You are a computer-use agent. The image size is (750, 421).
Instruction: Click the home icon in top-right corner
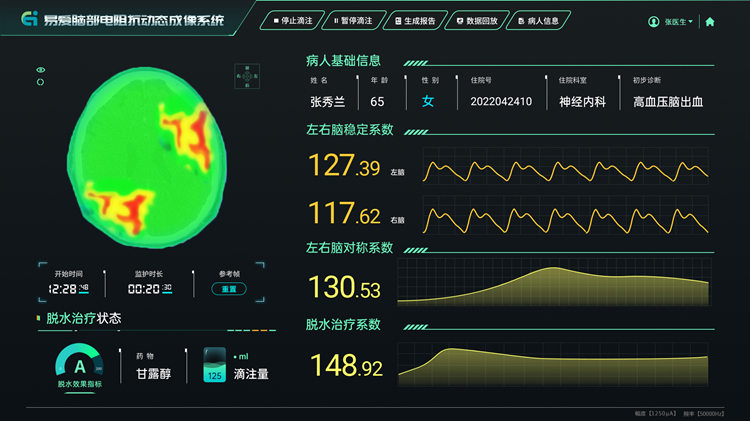tap(710, 21)
